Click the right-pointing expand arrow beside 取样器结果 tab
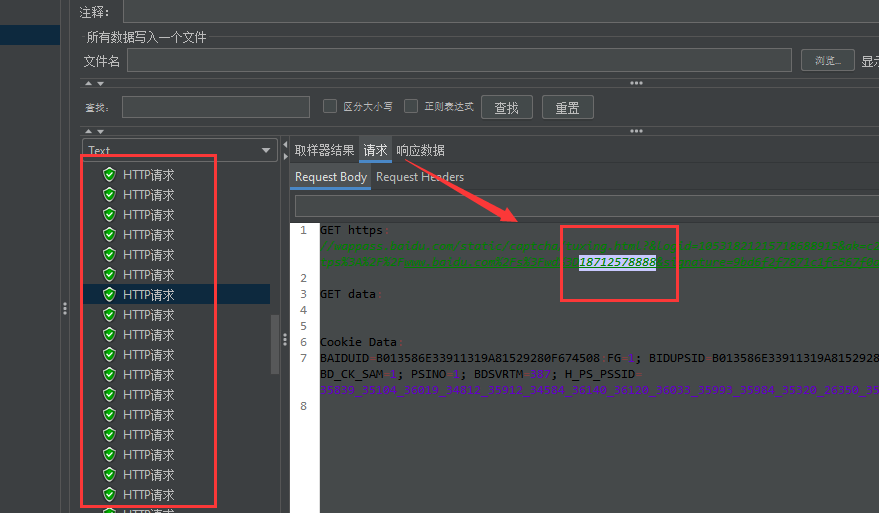Image resolution: width=879 pixels, height=513 pixels. pyautogui.click(x=285, y=156)
